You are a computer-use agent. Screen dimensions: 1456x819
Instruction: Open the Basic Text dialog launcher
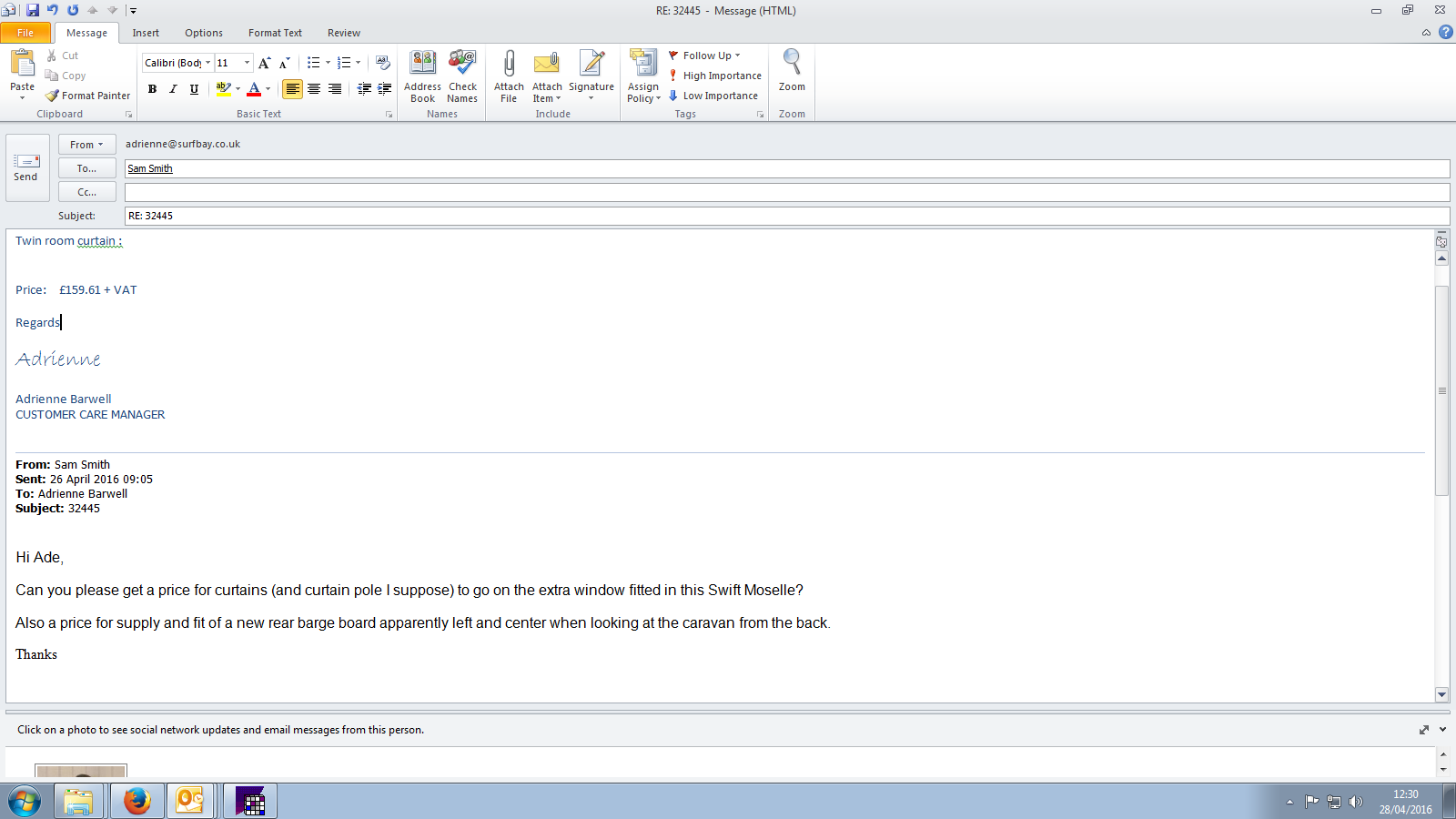click(389, 115)
